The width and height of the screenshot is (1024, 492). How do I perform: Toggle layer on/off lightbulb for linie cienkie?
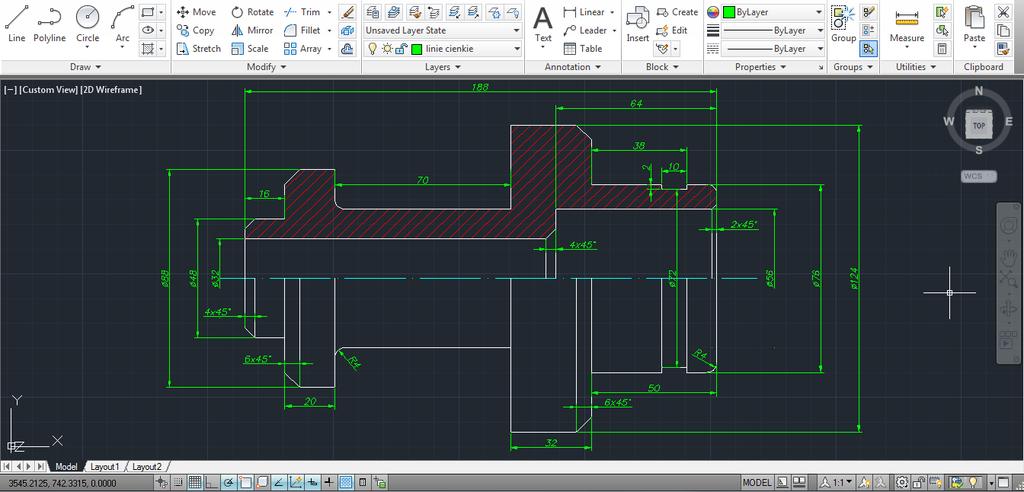(373, 48)
